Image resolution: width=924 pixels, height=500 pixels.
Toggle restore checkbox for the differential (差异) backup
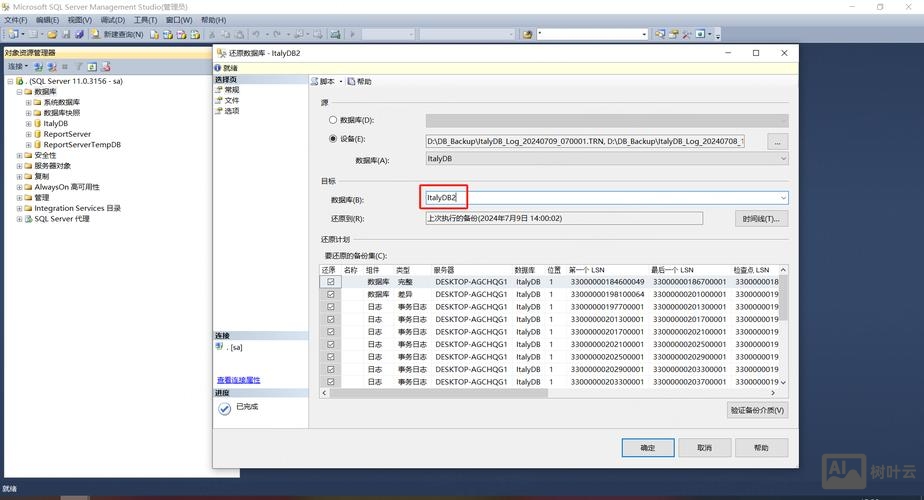tap(330, 294)
